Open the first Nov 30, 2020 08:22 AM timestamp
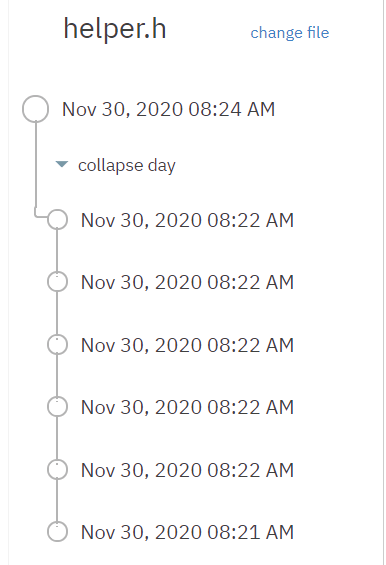Image resolution: width=386 pixels, height=565 pixels. click(x=187, y=220)
